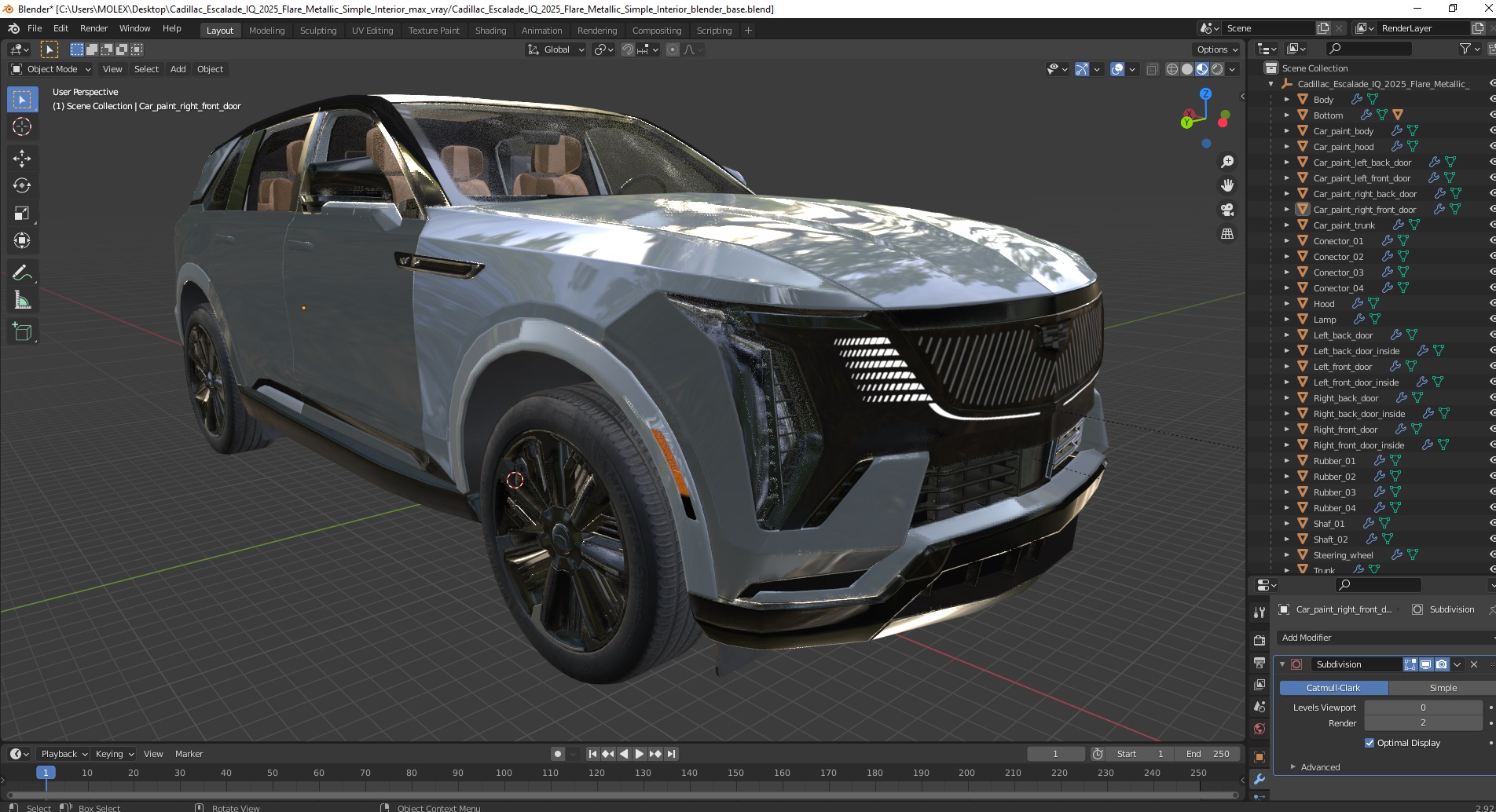Screen dimensions: 1496x812
Task: Open the Playback dropdown
Action: pos(64,754)
